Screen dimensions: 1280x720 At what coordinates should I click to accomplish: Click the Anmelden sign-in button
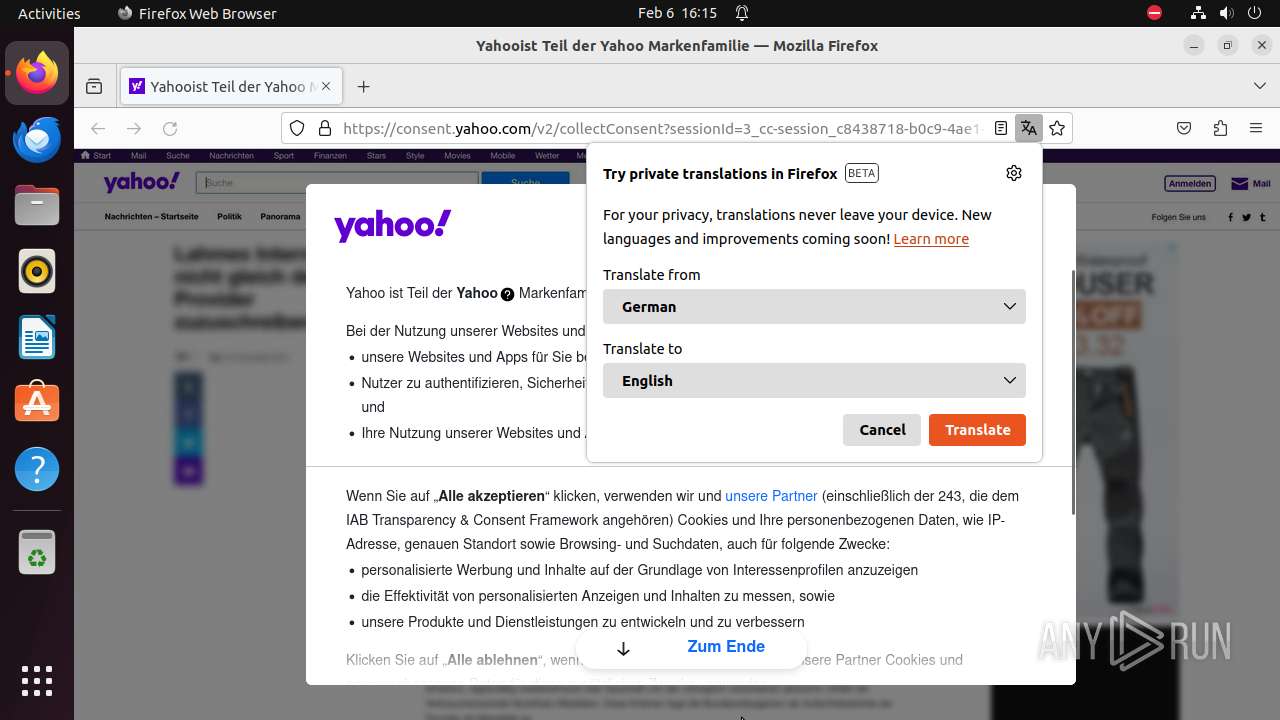[1190, 184]
